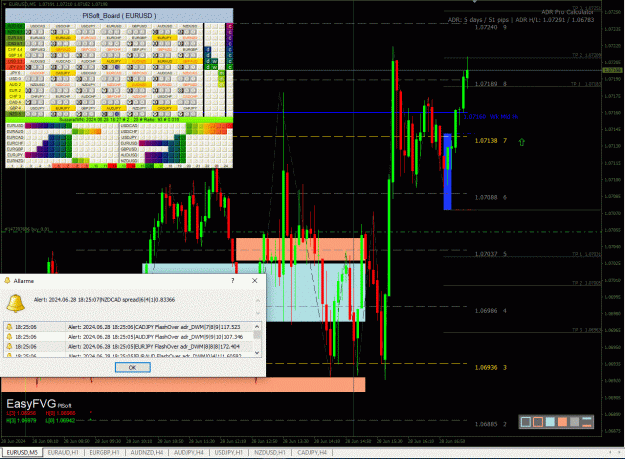
Task: Click the cyan-orange lines icon in EasyFVG palette
Action: click(x=587, y=422)
